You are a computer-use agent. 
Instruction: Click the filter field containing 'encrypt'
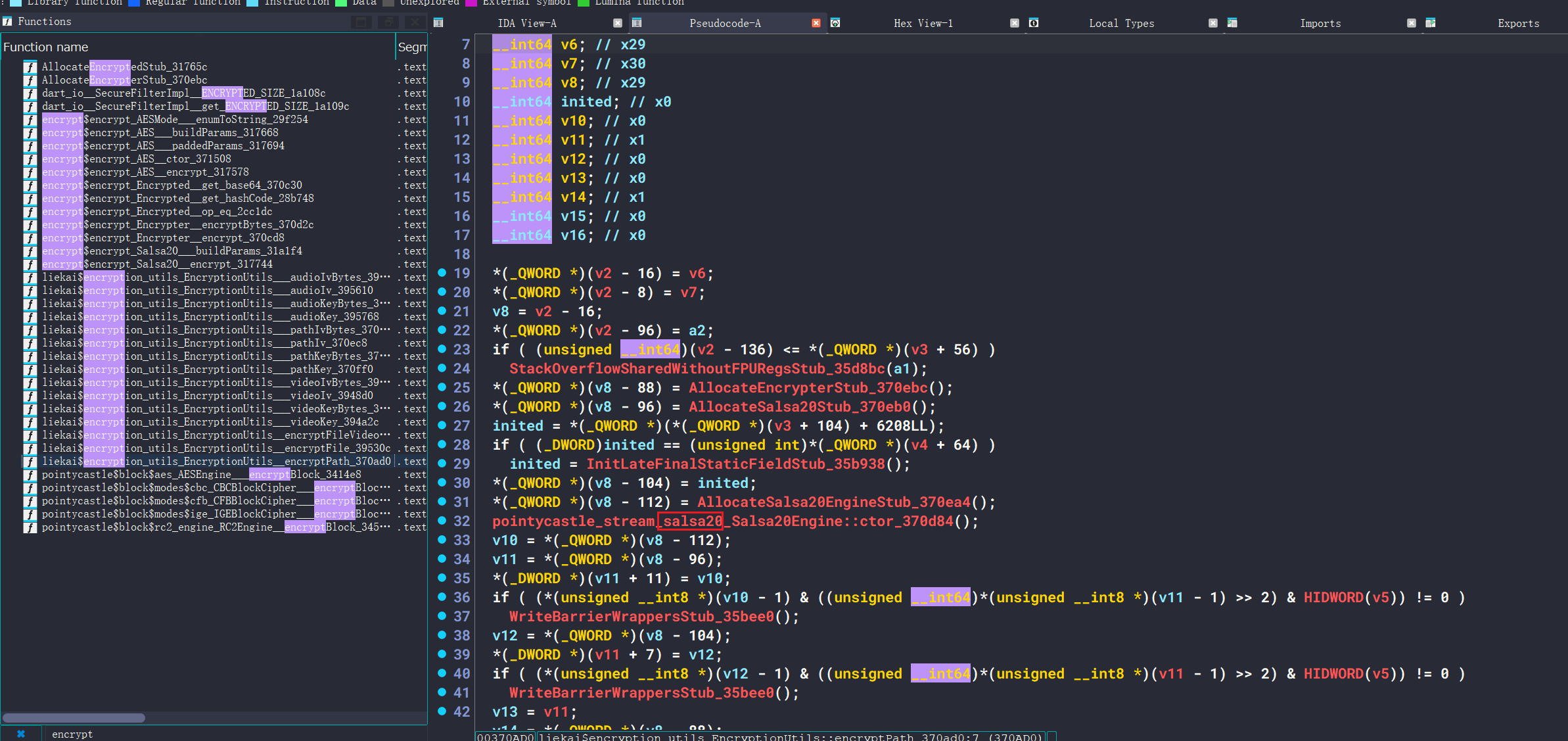237,734
